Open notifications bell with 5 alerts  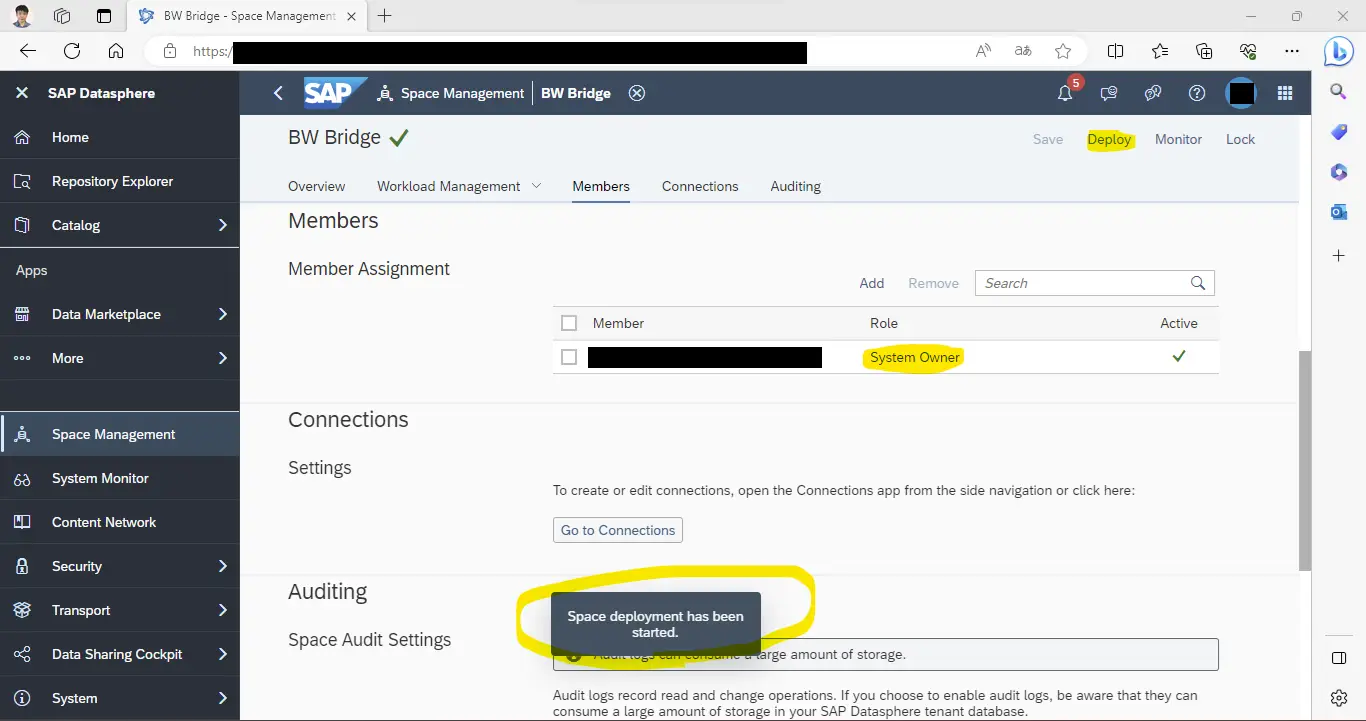click(1066, 93)
